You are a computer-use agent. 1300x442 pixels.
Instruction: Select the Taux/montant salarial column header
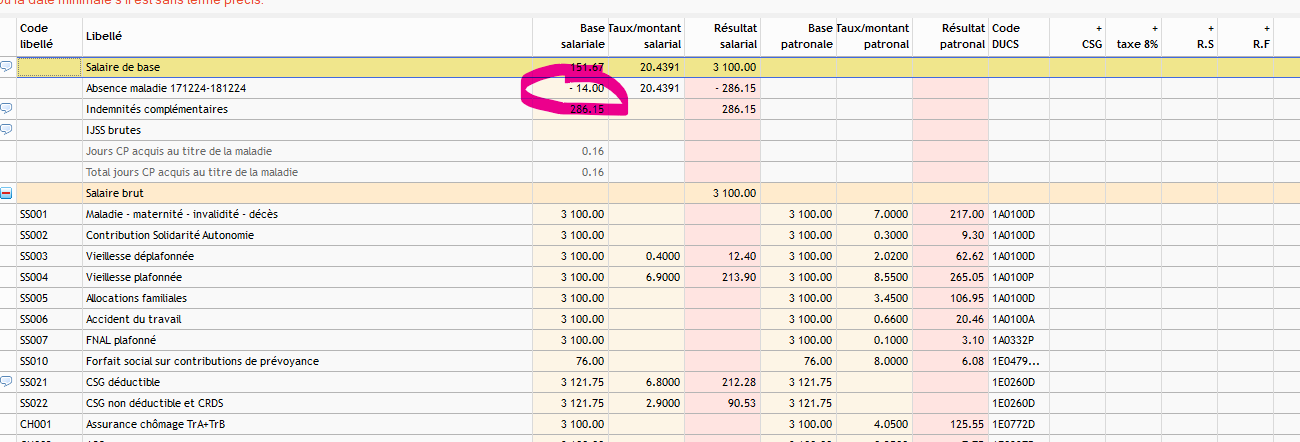[646, 36]
